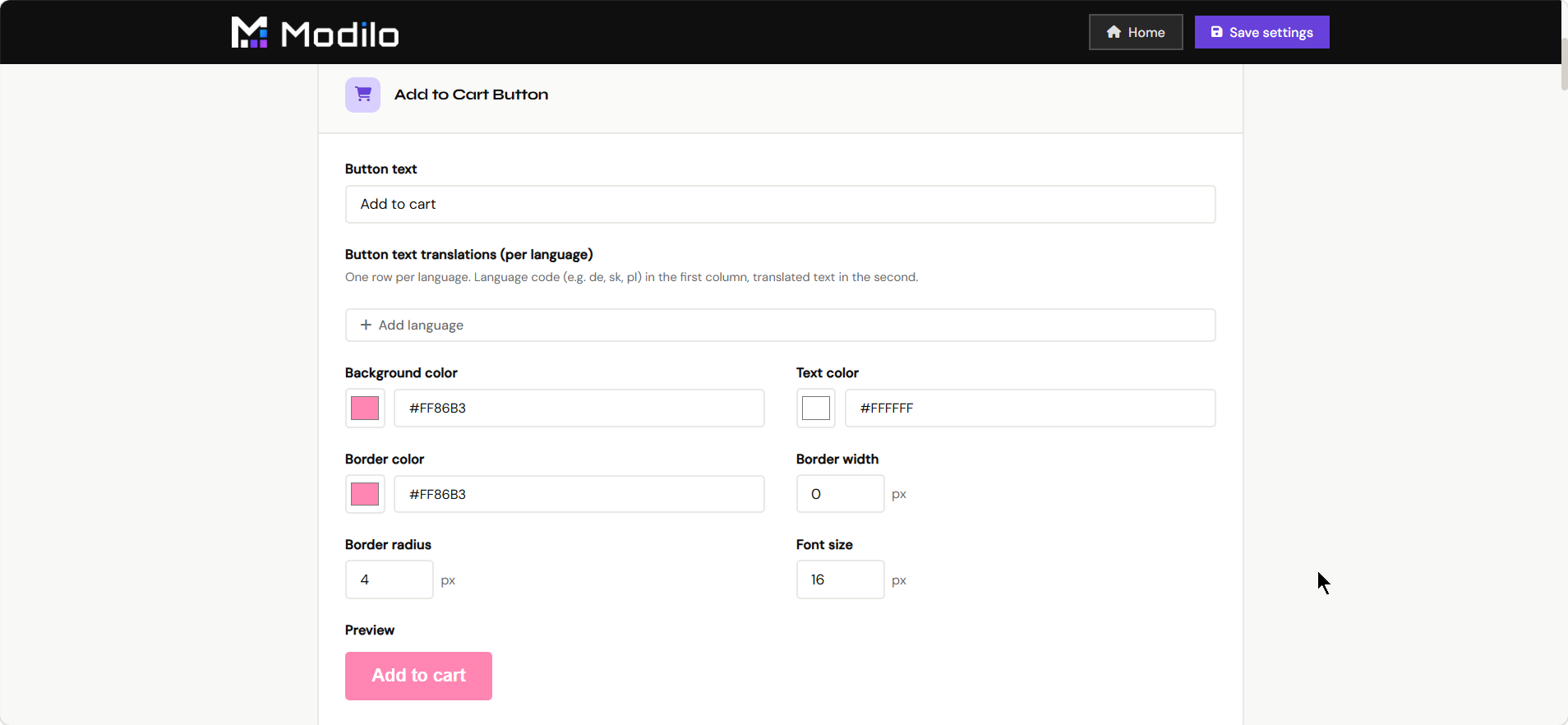Screen dimensions: 1568x725
Task: Edit the Text color hex field
Action: click(x=1030, y=408)
